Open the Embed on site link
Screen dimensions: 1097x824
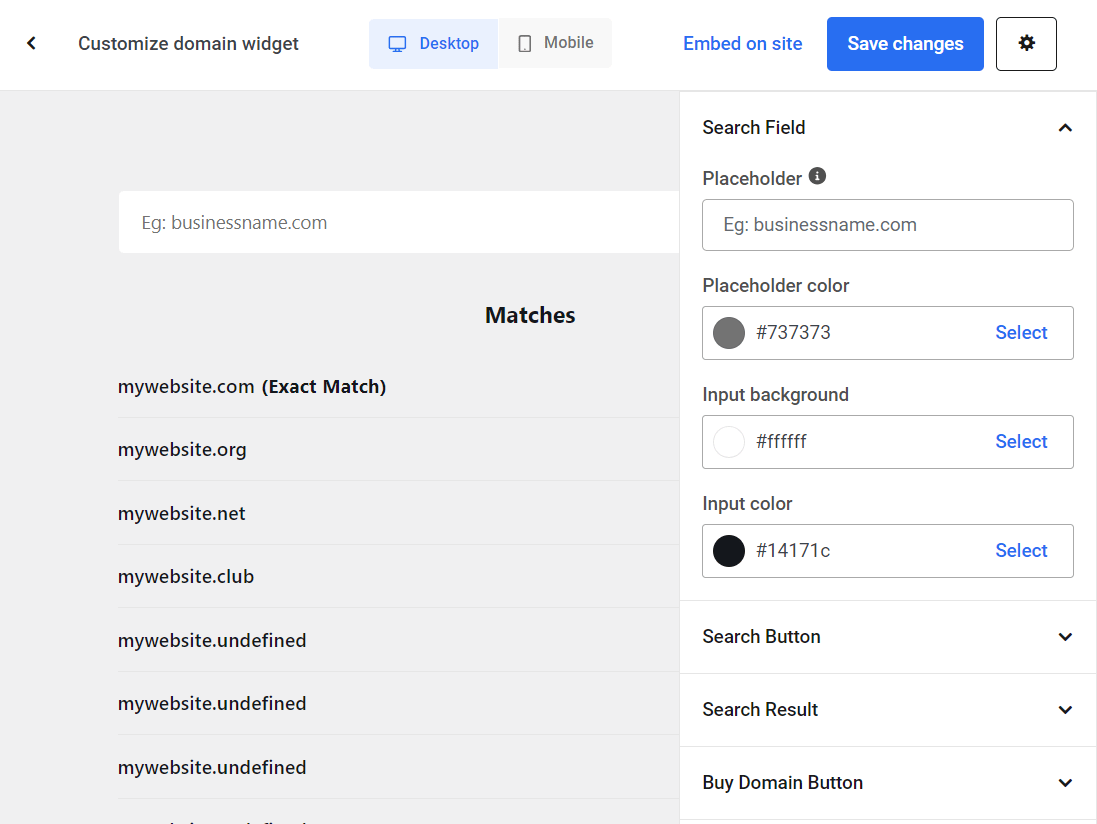point(742,43)
